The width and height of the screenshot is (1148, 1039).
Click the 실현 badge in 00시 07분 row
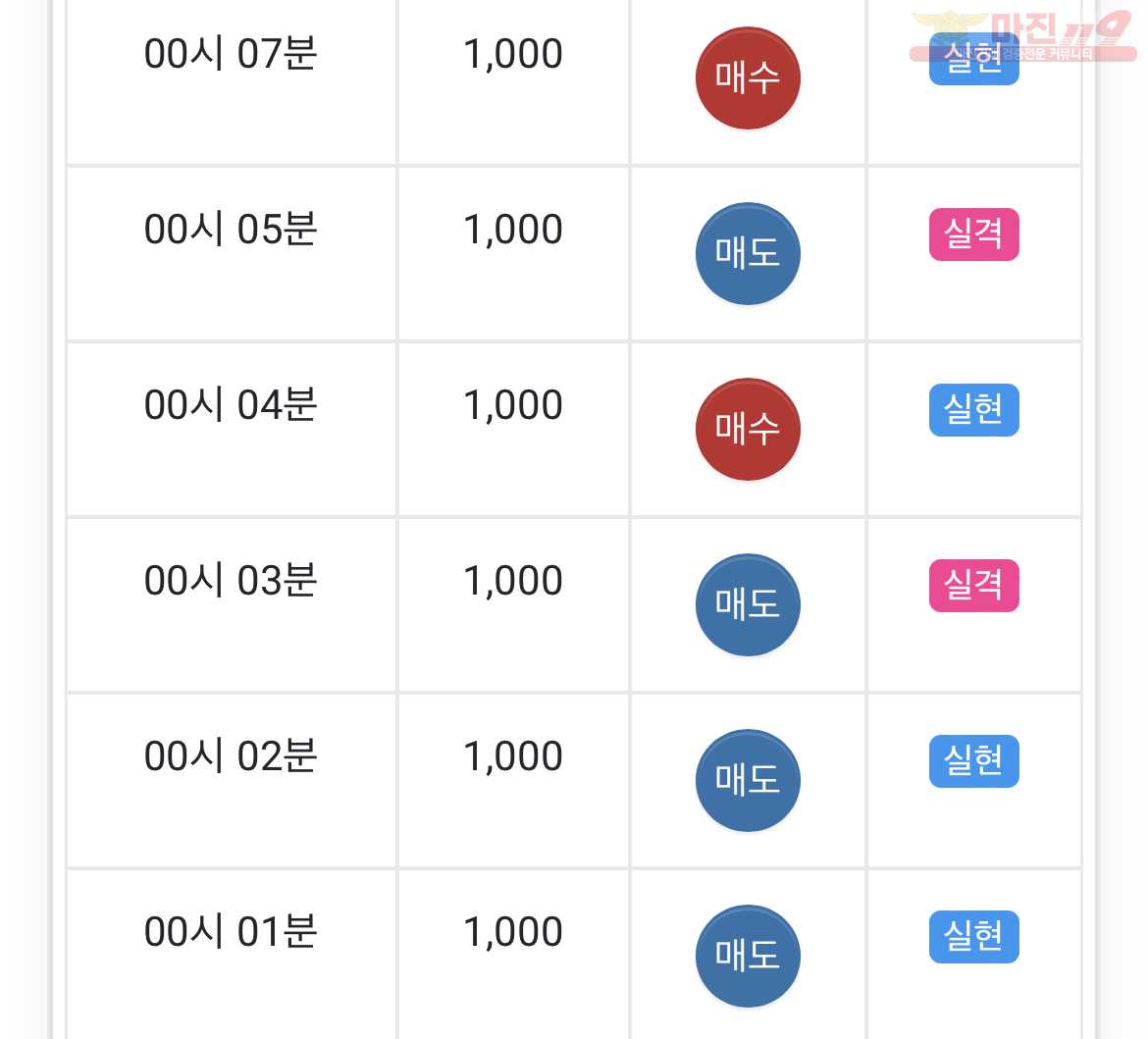[973, 59]
